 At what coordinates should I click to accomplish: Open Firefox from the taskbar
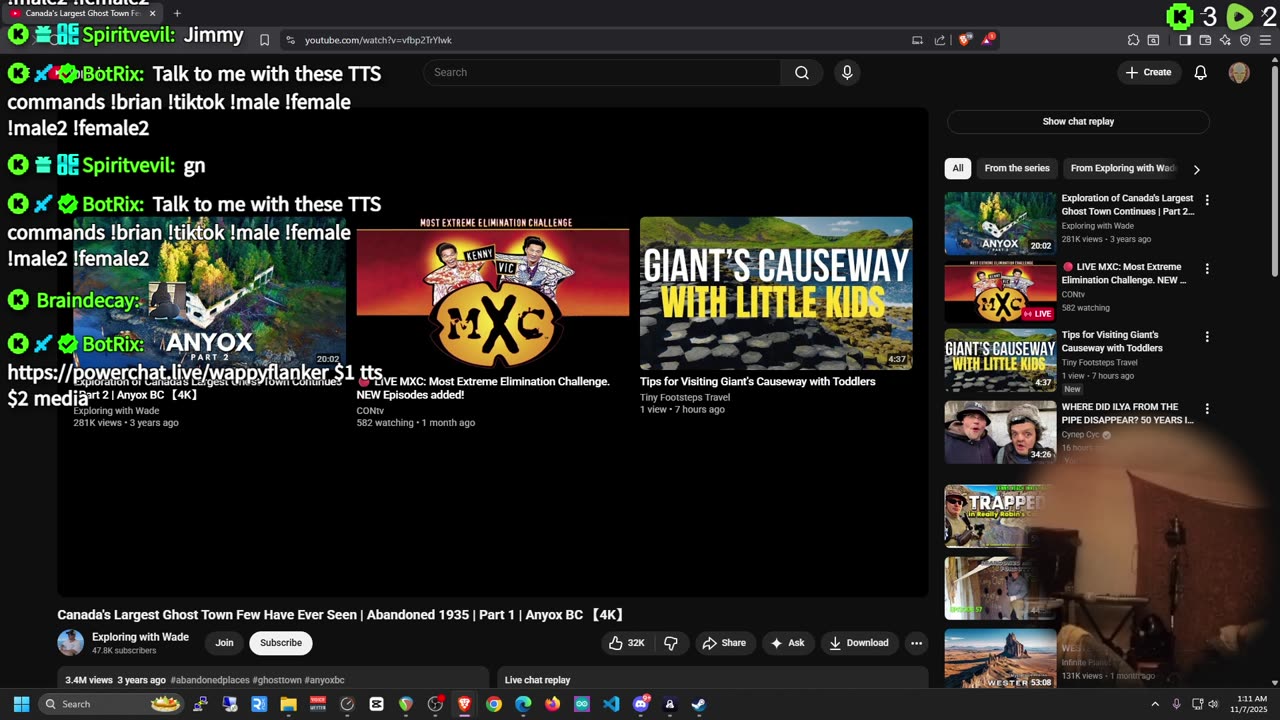pos(552,704)
